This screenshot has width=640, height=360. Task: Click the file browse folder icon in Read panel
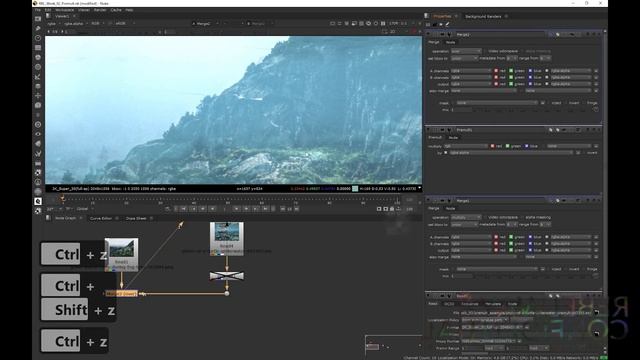[596, 313]
